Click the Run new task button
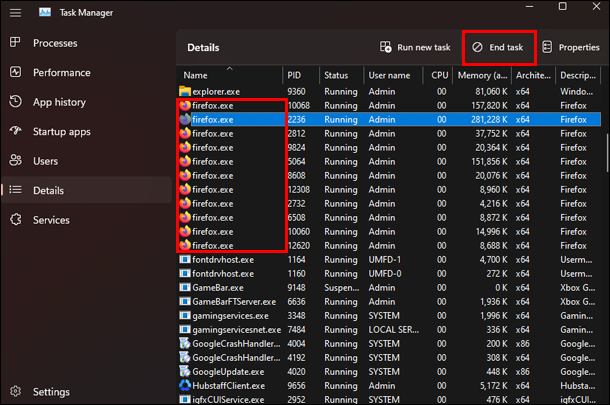The height and width of the screenshot is (405, 610). (x=415, y=47)
